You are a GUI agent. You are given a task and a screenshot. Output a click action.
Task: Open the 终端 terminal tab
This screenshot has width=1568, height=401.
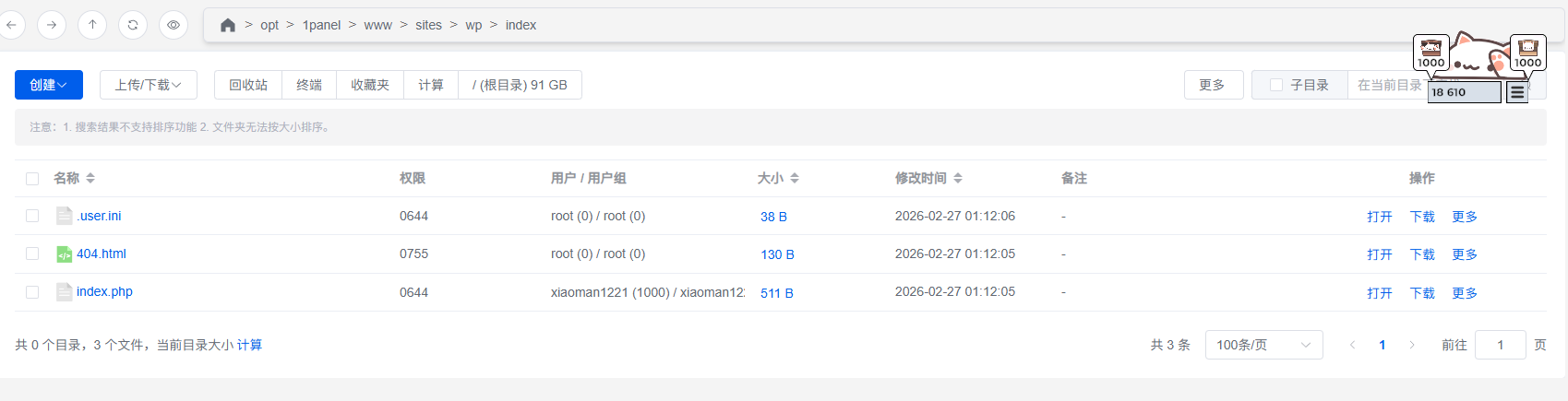[x=309, y=85]
